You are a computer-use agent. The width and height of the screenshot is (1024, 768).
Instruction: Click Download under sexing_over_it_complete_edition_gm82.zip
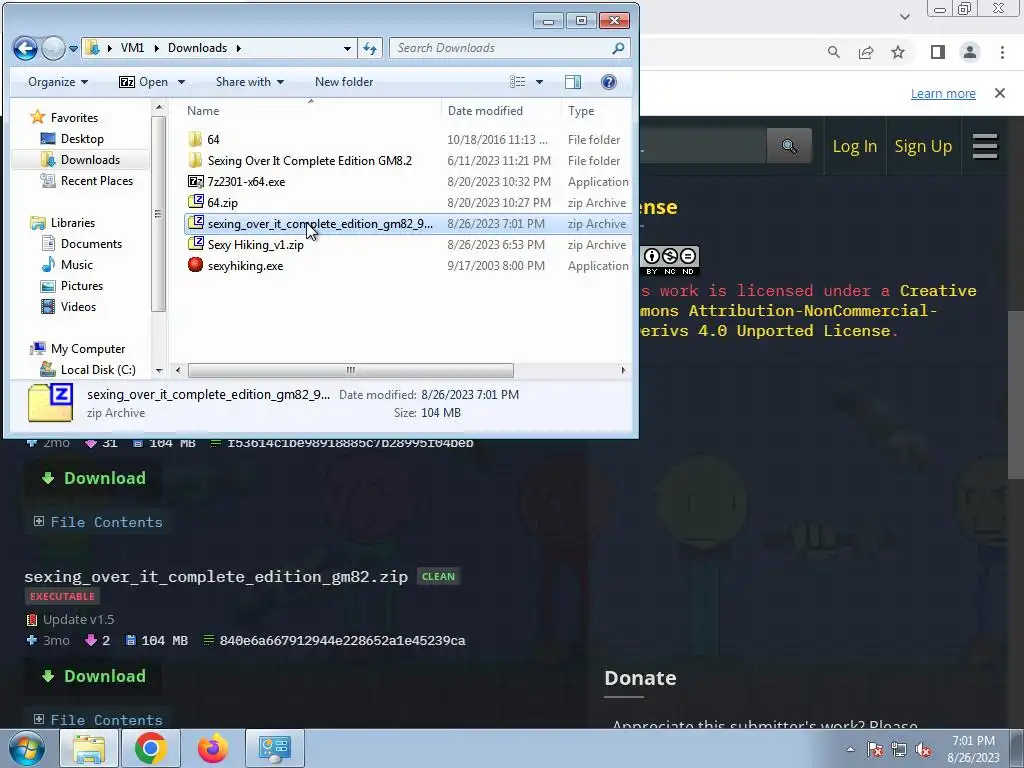pos(93,676)
